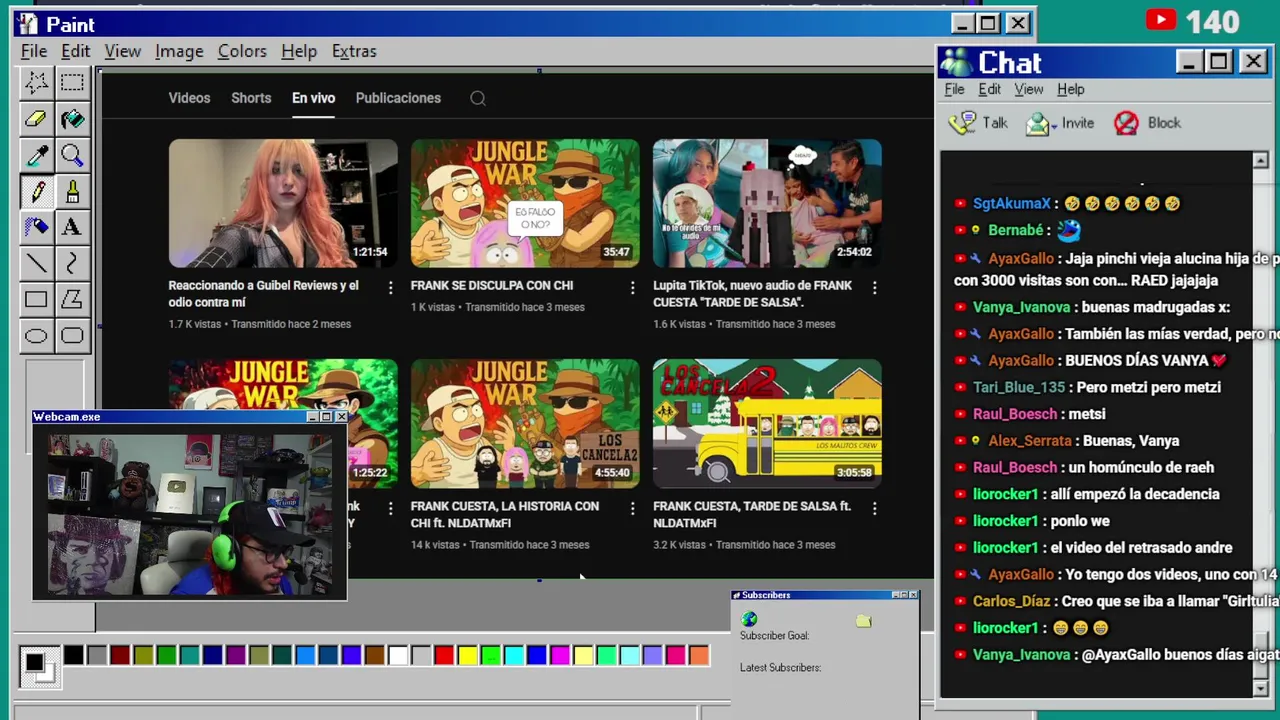Image resolution: width=1280 pixels, height=720 pixels.
Task: Click chat username Tari_Blue_135
Action: click(1019, 387)
